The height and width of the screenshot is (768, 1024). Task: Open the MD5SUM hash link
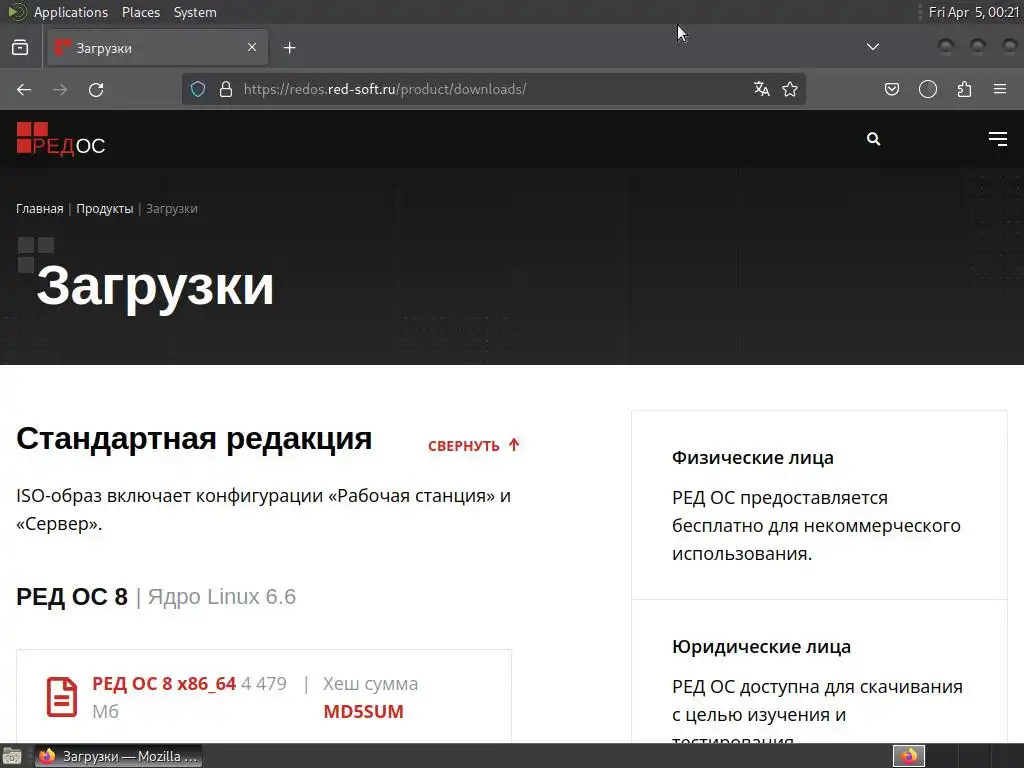tap(364, 711)
